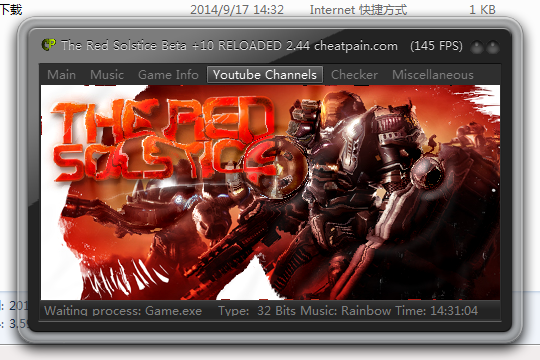The image size is (540, 360).
Task: Open the Main tab
Action: [x=61, y=75]
